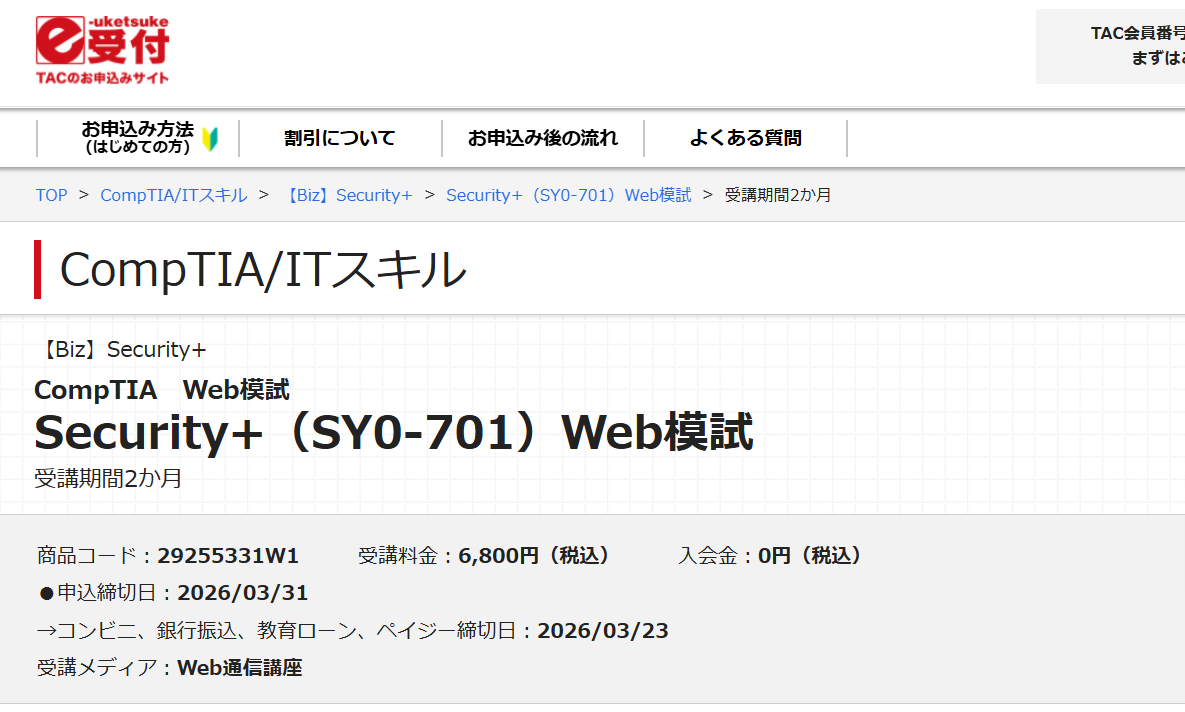Open お申込み方法 (はじめての方) menu
Screen dimensions: 1185x712
pos(138,138)
